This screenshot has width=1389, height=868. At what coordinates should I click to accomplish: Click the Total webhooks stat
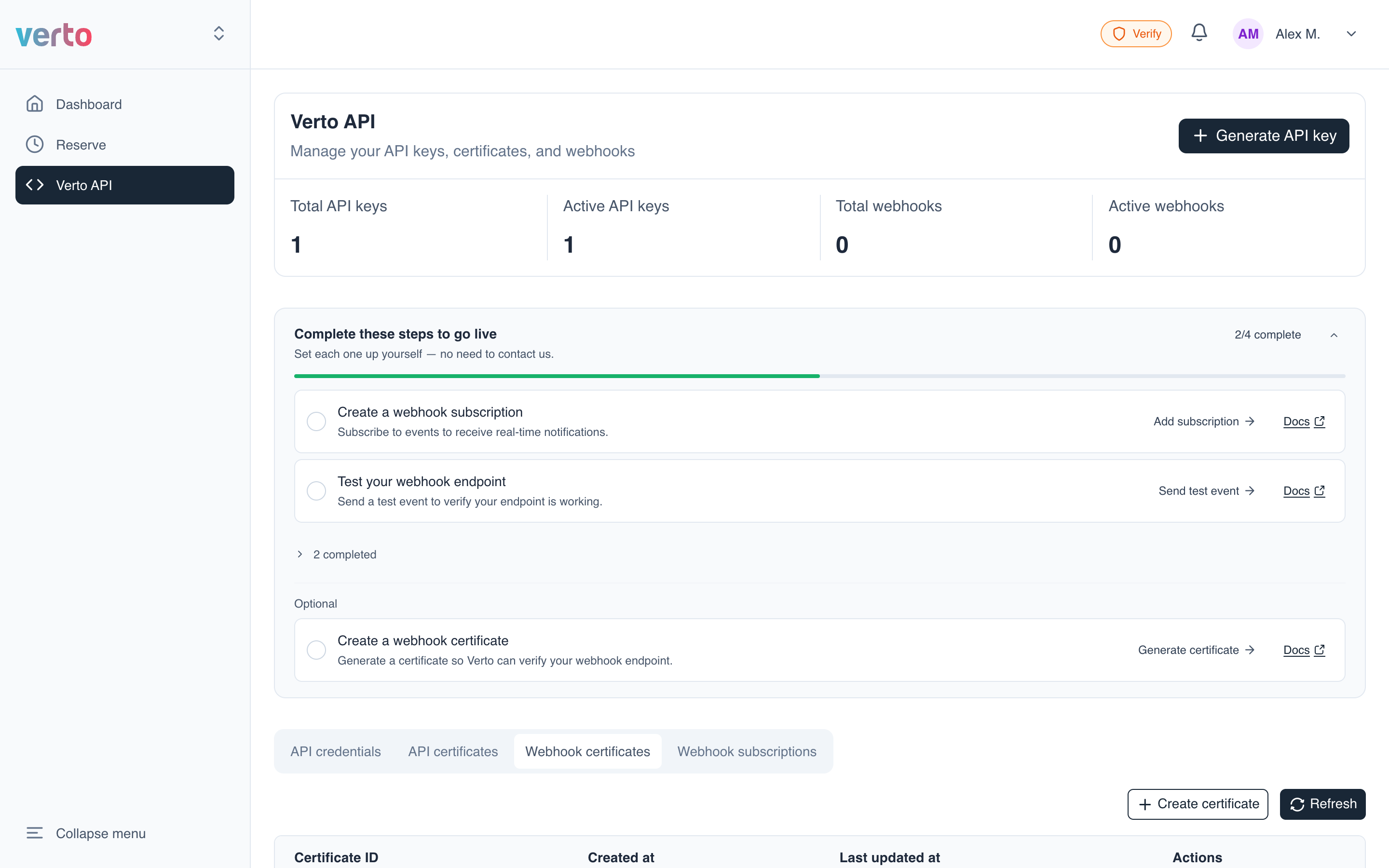click(955, 227)
